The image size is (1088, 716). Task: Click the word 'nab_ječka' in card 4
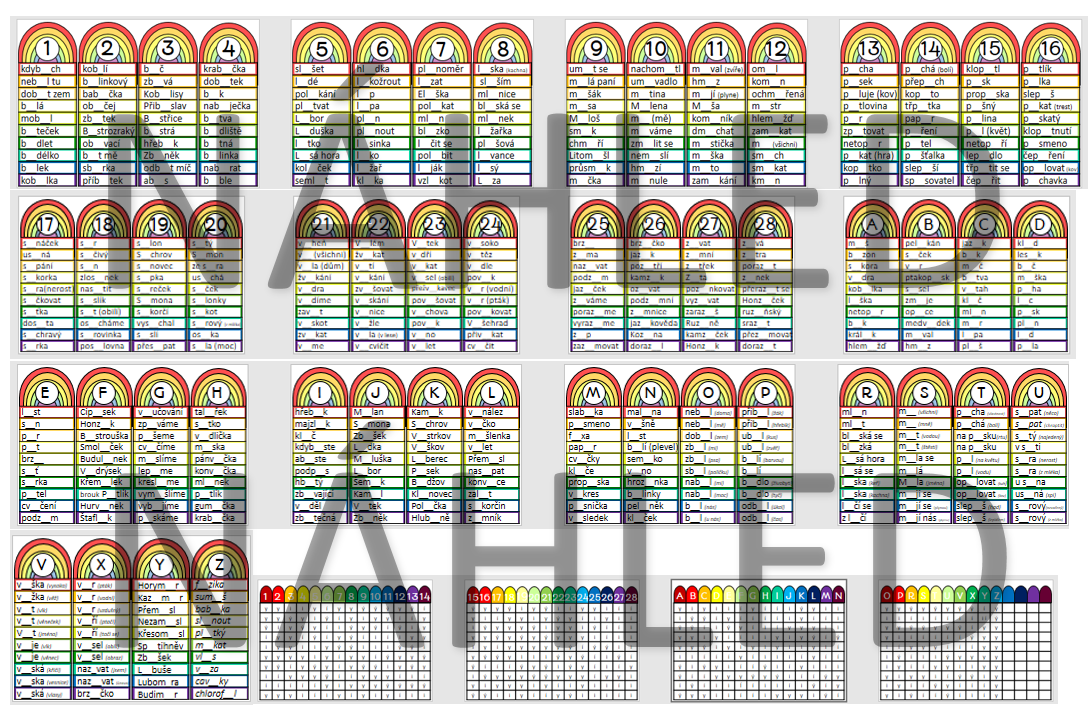(227, 106)
